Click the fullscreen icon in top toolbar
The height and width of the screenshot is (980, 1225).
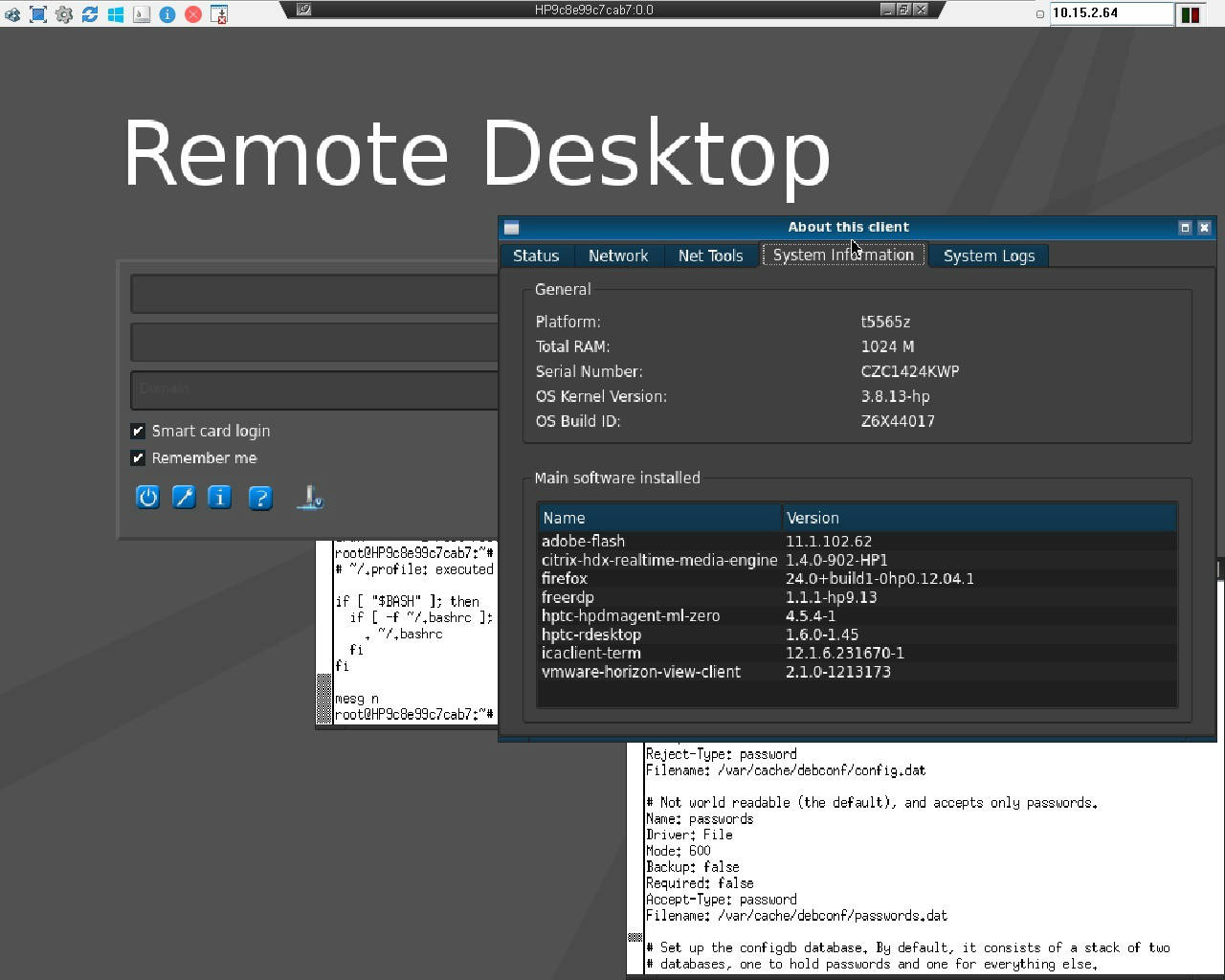38,14
